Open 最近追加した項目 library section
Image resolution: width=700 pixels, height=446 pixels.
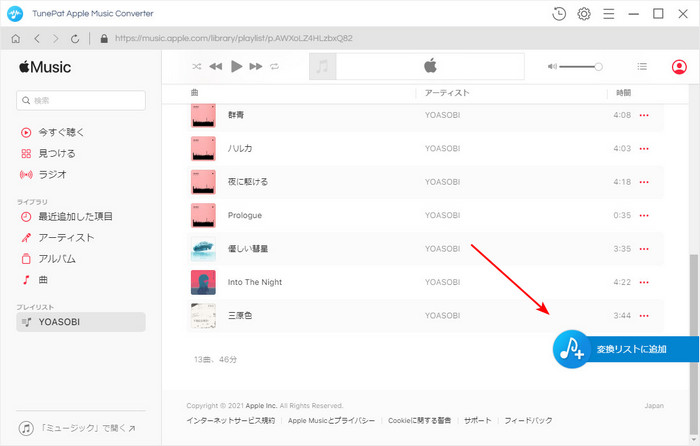pos(67,217)
